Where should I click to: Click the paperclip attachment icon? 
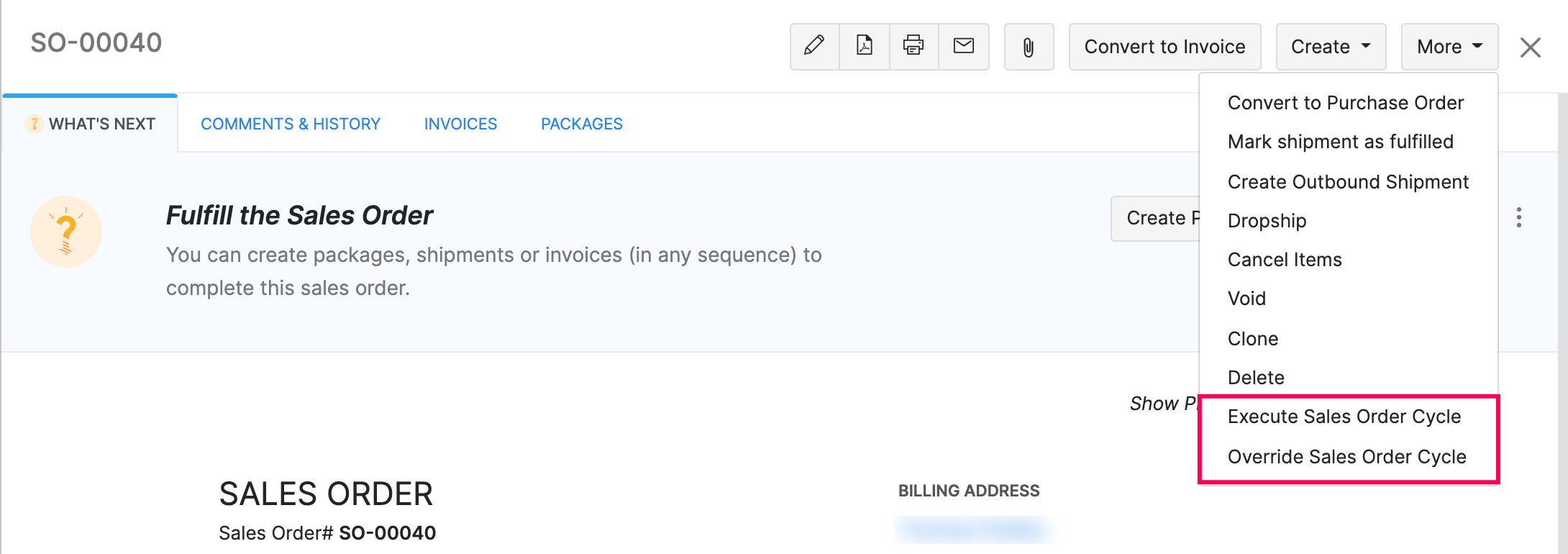(x=1029, y=47)
